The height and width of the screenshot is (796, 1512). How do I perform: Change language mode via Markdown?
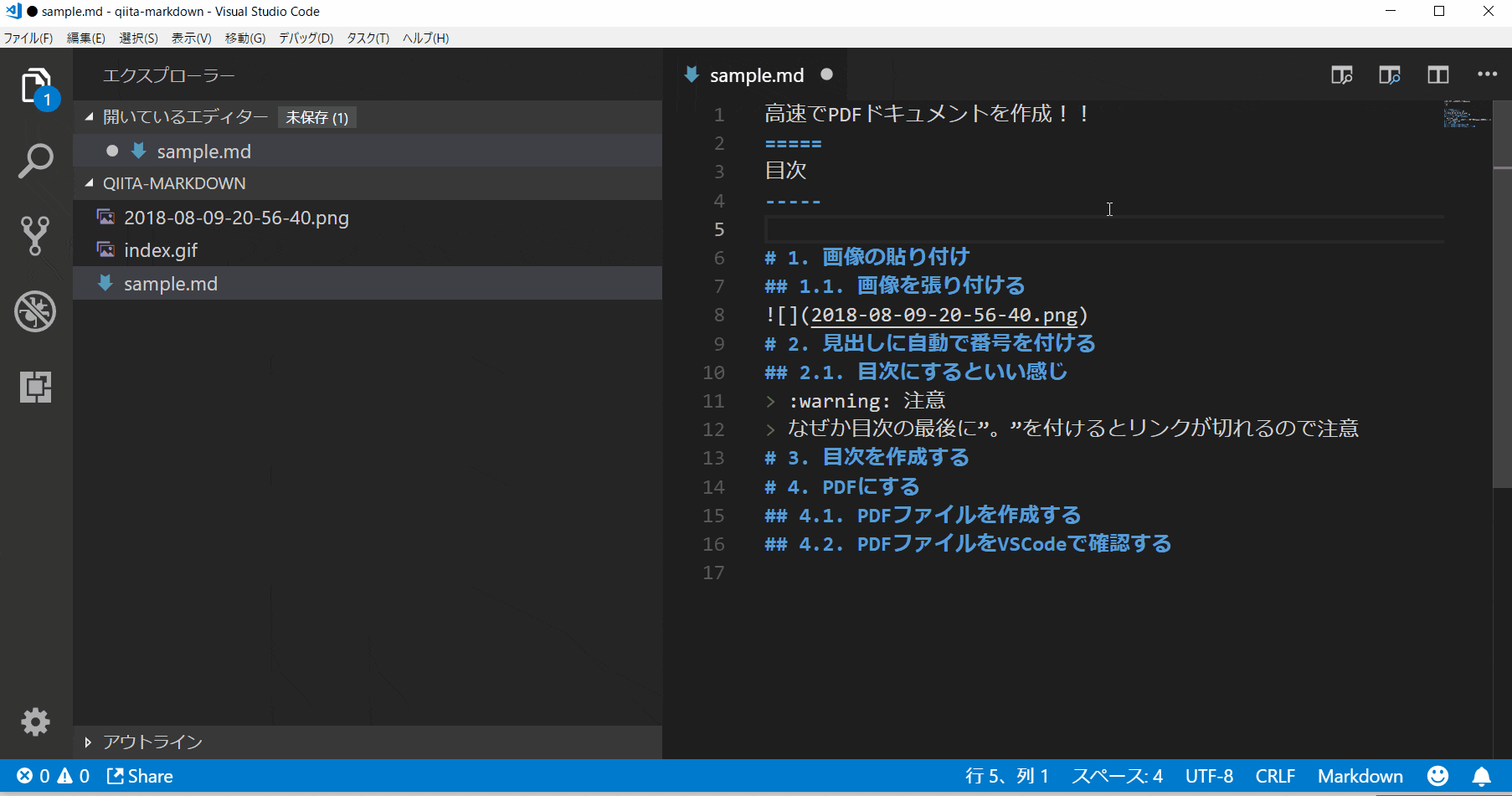pyautogui.click(x=1360, y=776)
